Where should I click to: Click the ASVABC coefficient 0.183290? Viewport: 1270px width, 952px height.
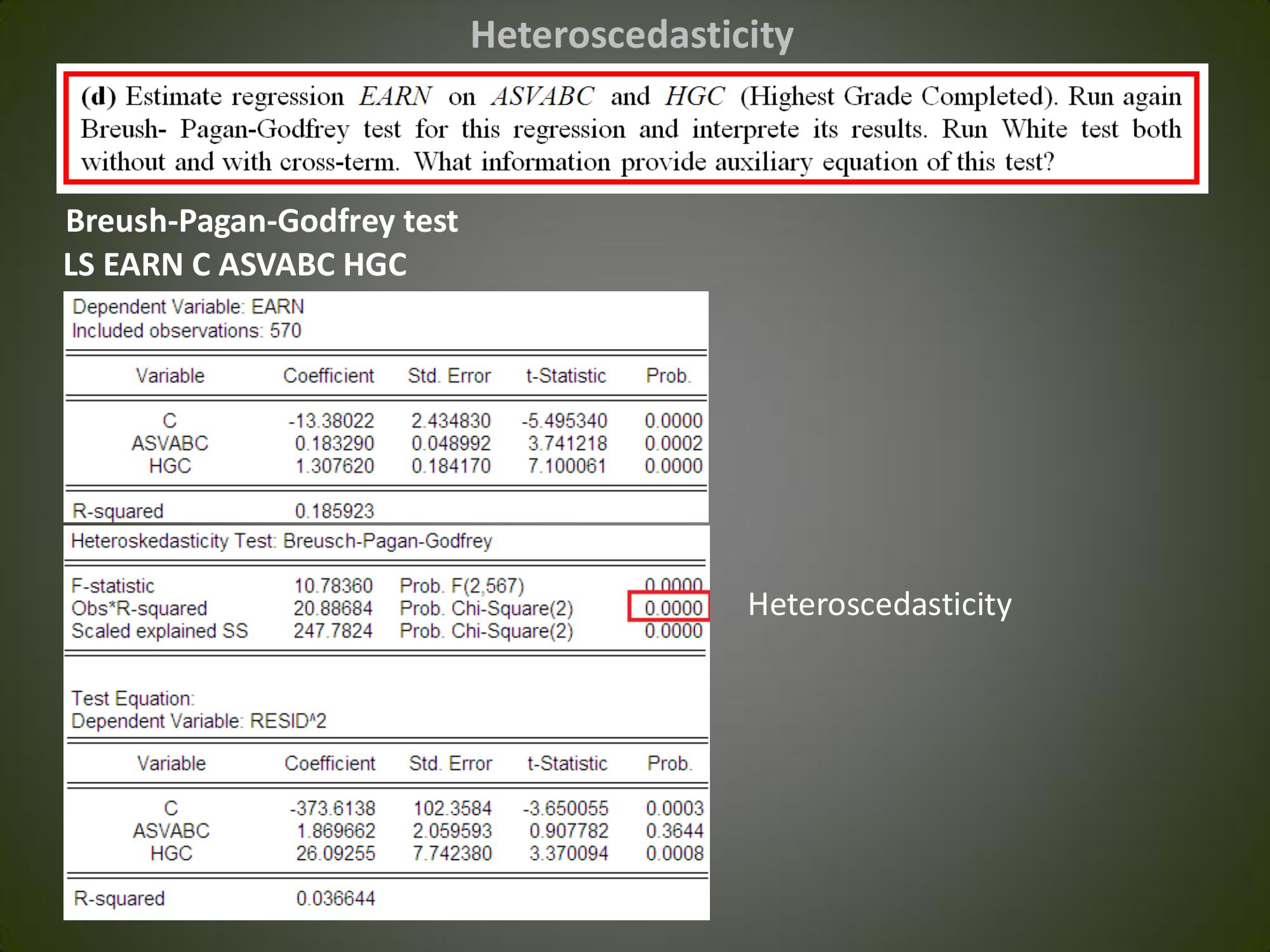335,443
